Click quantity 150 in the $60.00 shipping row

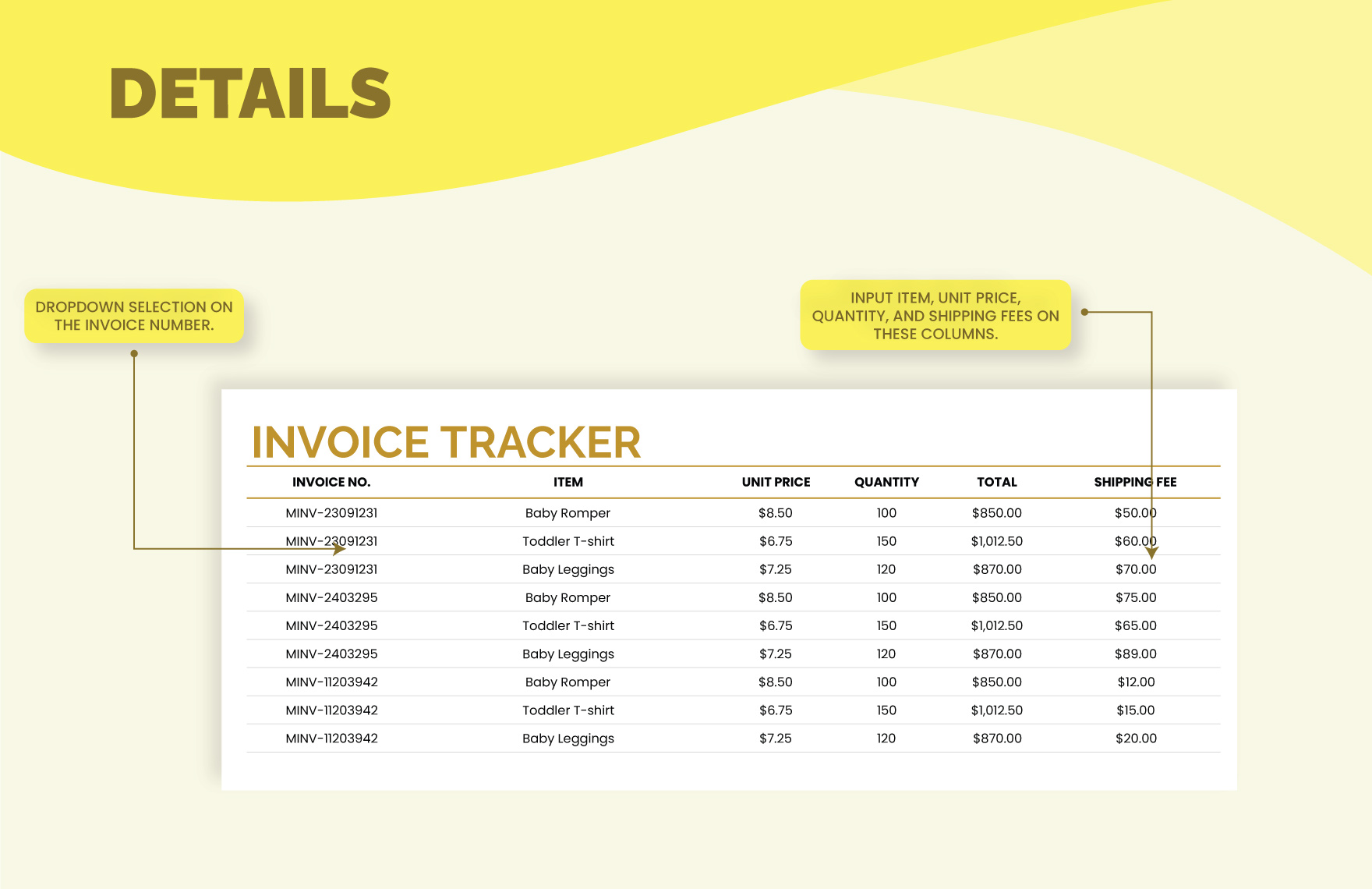[x=886, y=541]
